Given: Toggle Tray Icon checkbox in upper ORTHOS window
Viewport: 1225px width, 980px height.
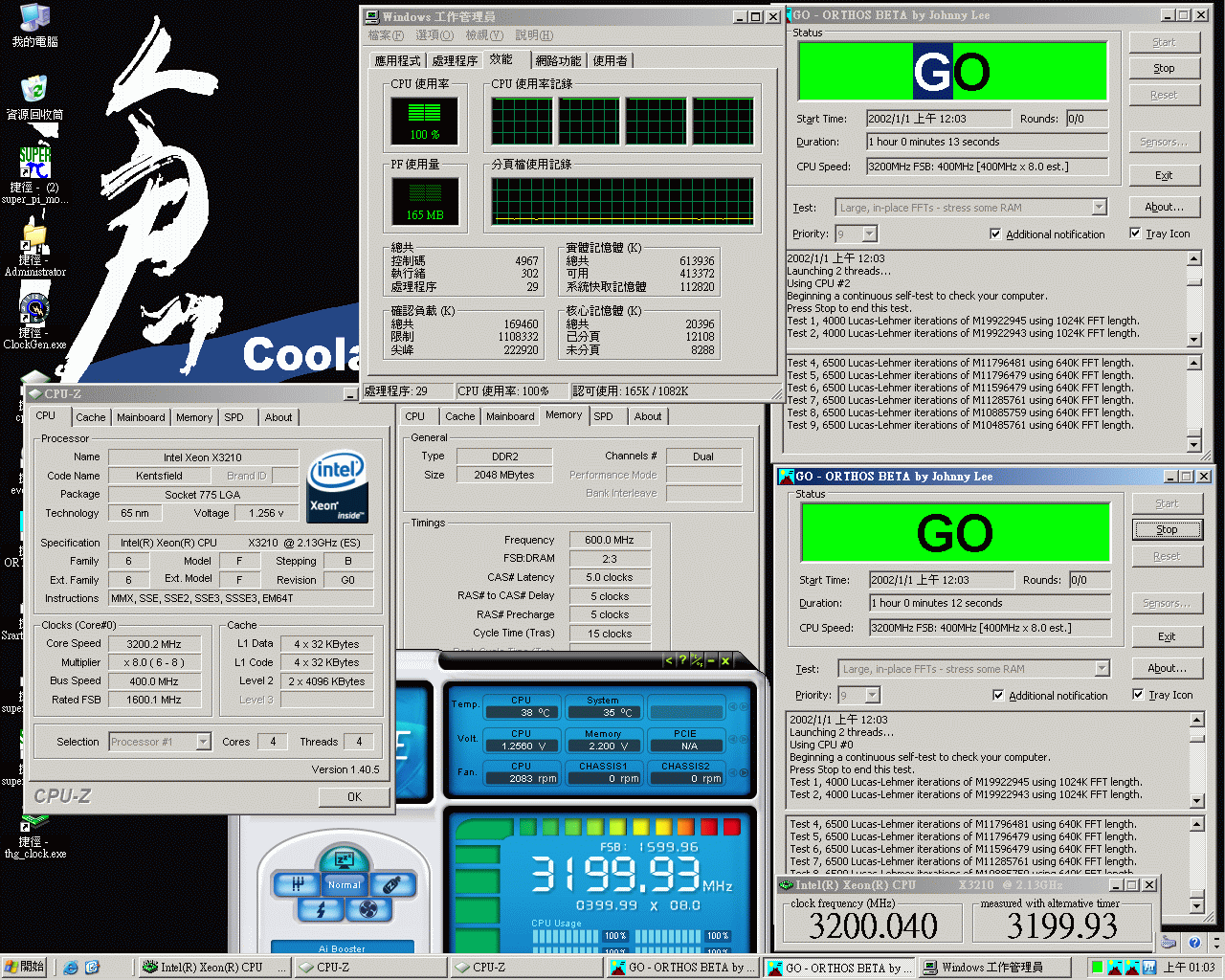Looking at the screenshot, I should (1135, 234).
